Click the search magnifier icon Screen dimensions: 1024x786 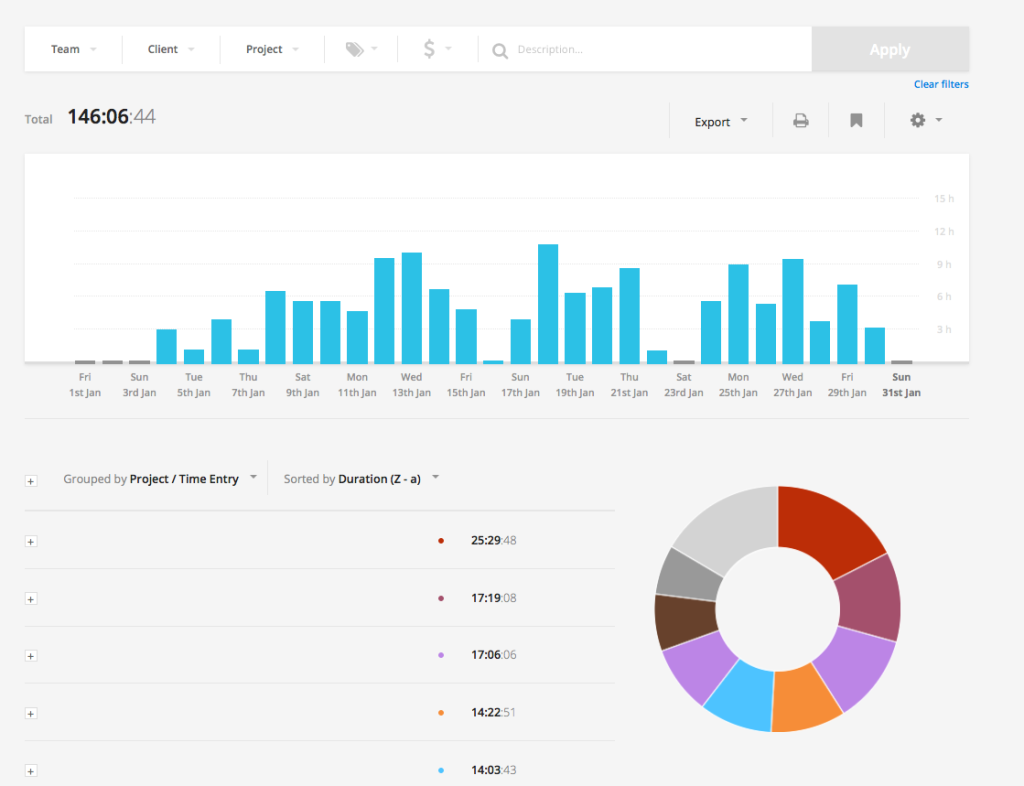(x=500, y=50)
